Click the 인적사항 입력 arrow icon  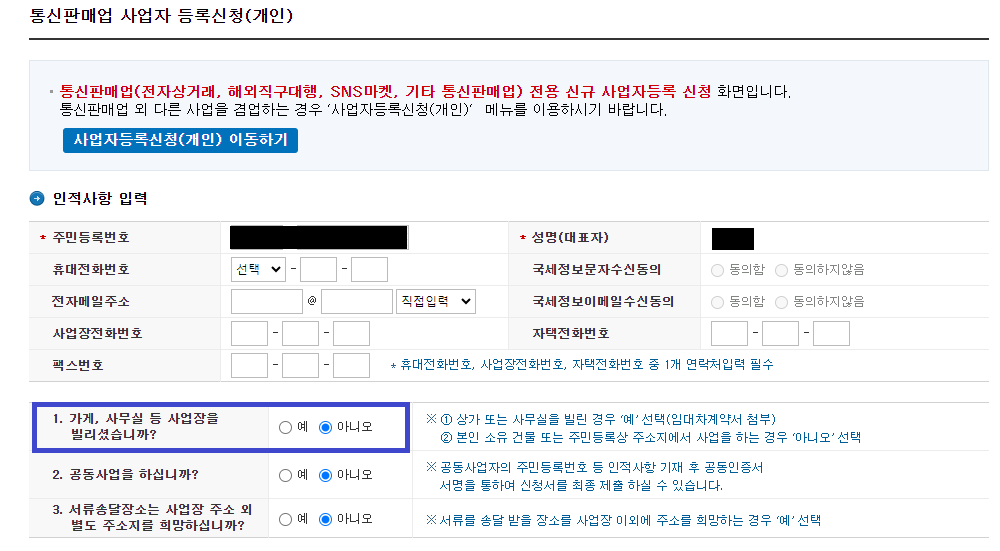pyautogui.click(x=37, y=198)
